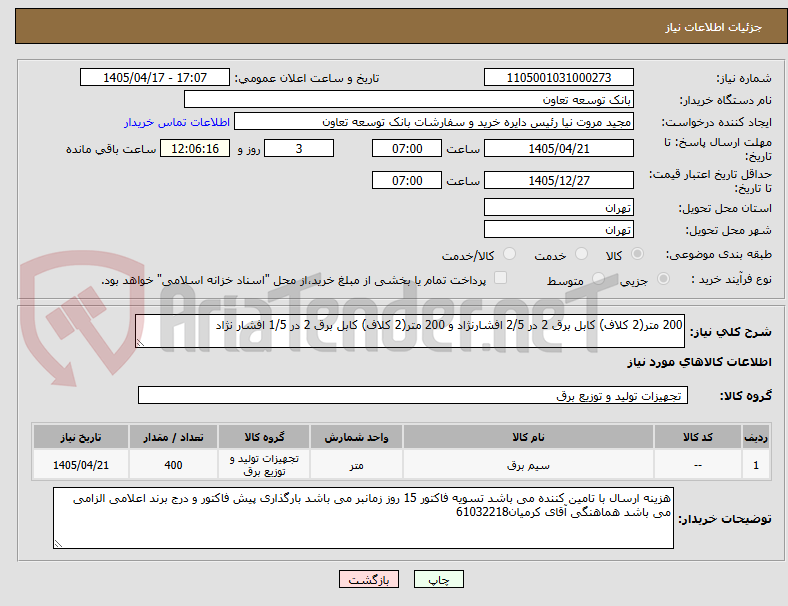Click the کد کالا column header

point(698,437)
